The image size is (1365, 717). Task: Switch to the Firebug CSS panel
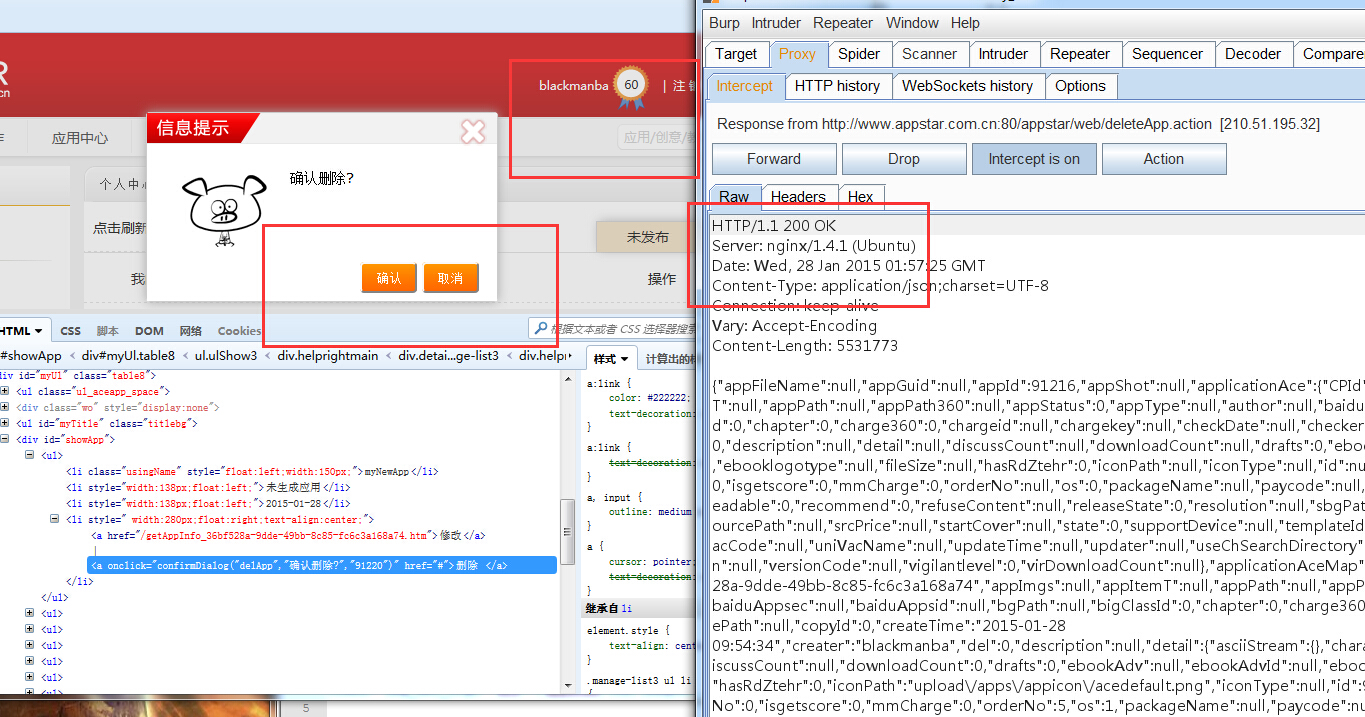pos(70,331)
